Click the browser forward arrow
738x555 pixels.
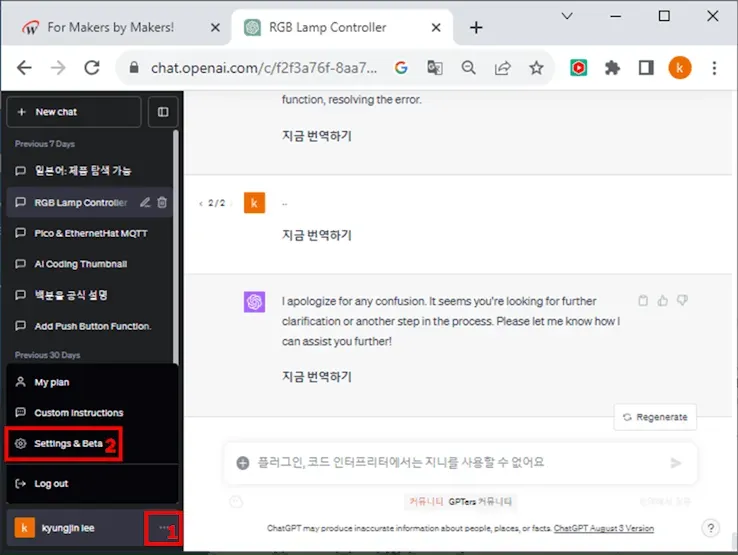point(58,68)
